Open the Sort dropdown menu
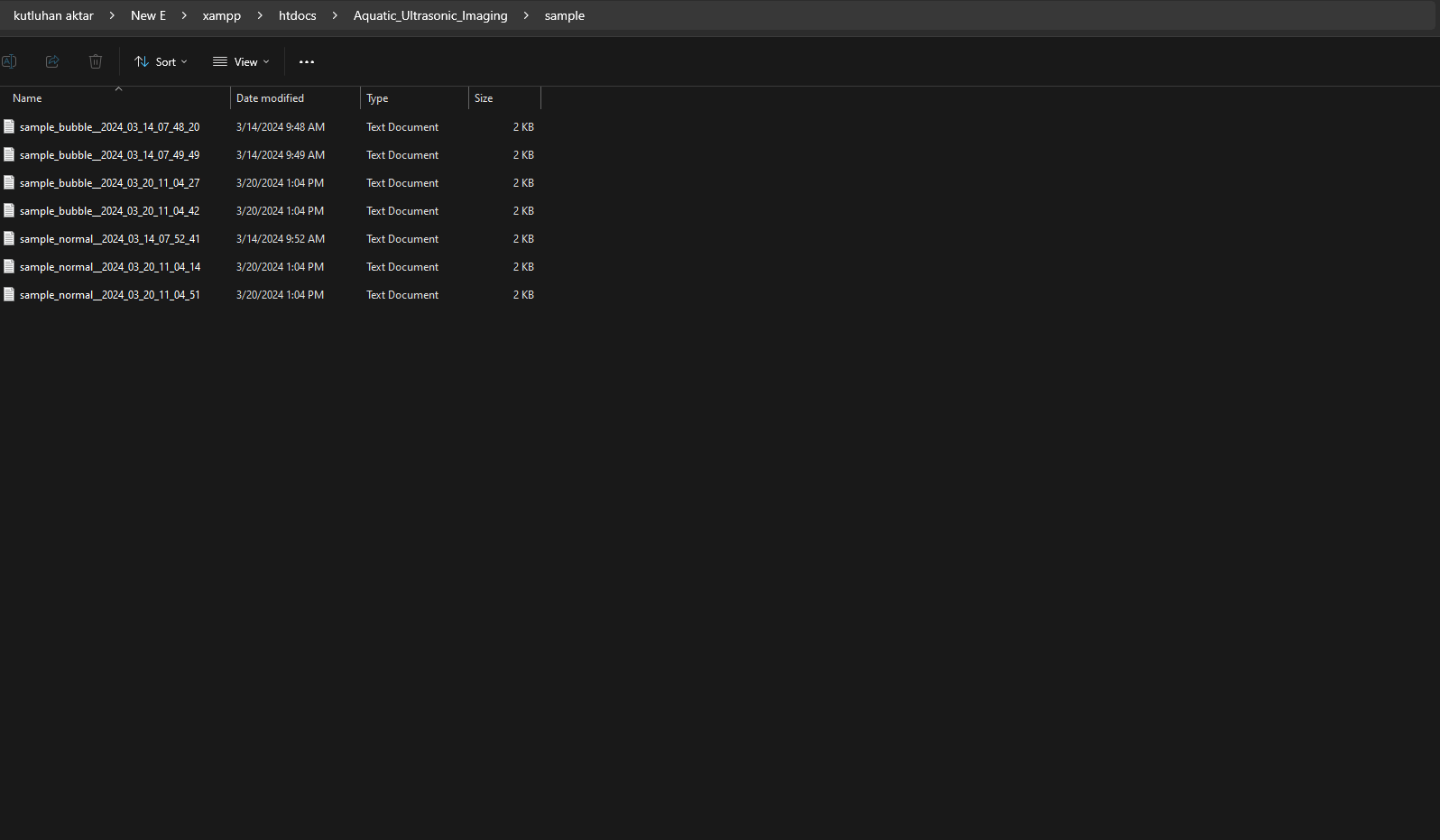 pyautogui.click(x=161, y=61)
